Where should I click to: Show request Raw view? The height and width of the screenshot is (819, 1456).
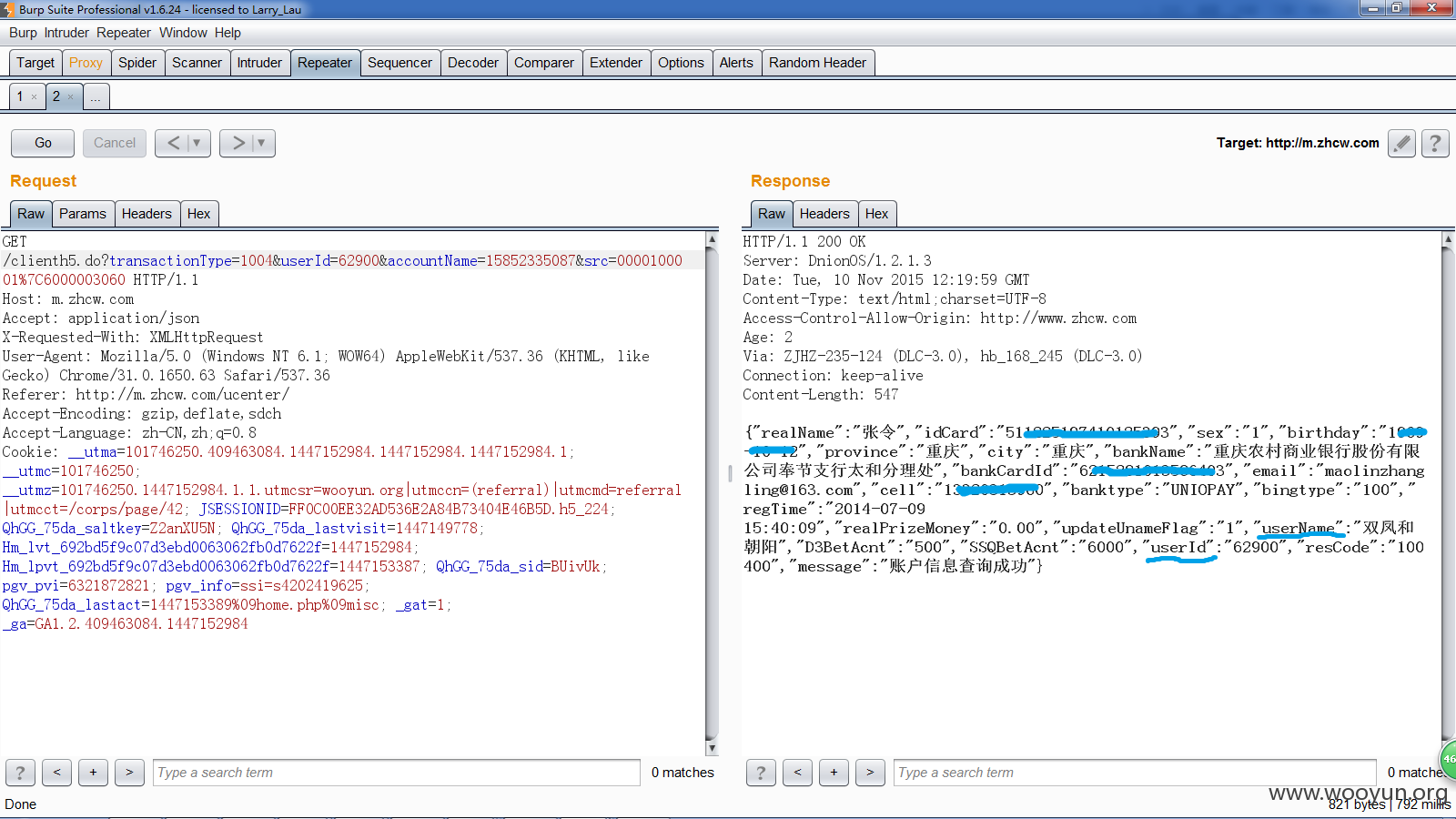tap(31, 214)
